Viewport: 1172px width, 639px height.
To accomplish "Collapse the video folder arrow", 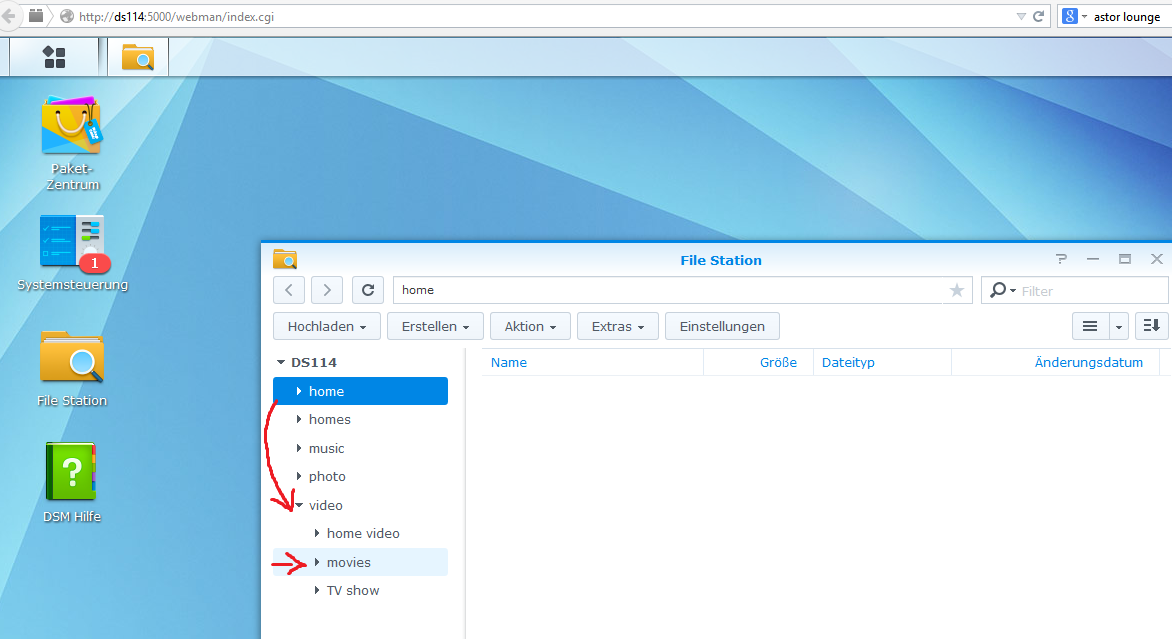I will pos(299,505).
